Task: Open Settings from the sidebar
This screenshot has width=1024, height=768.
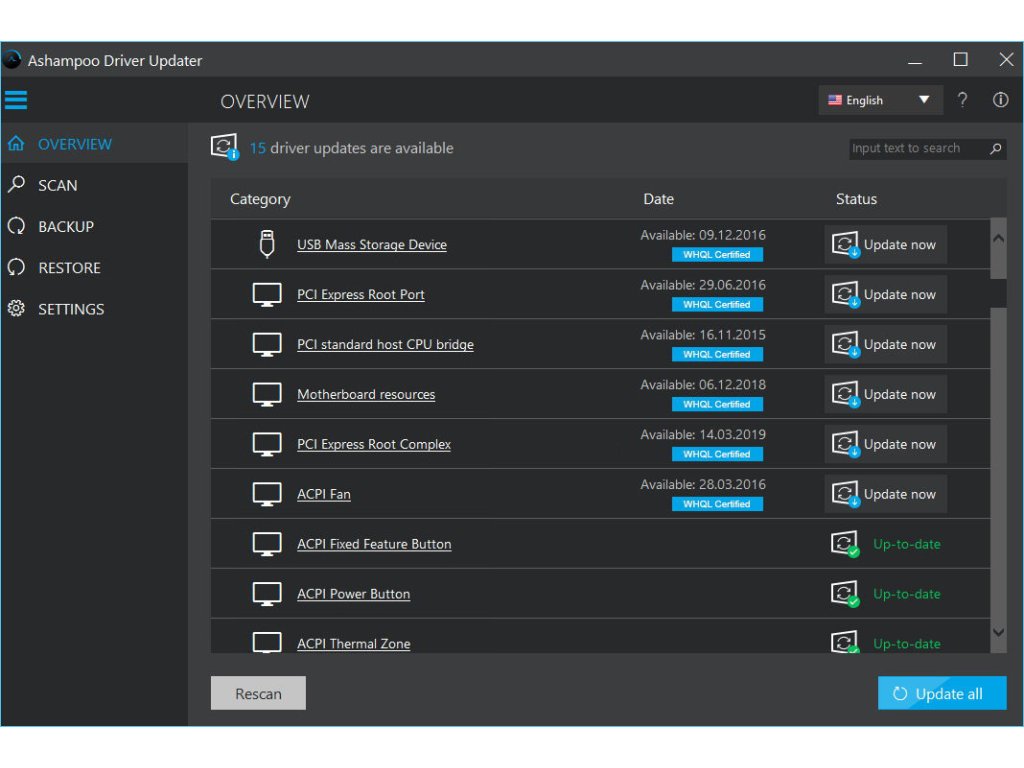Action: [70, 309]
